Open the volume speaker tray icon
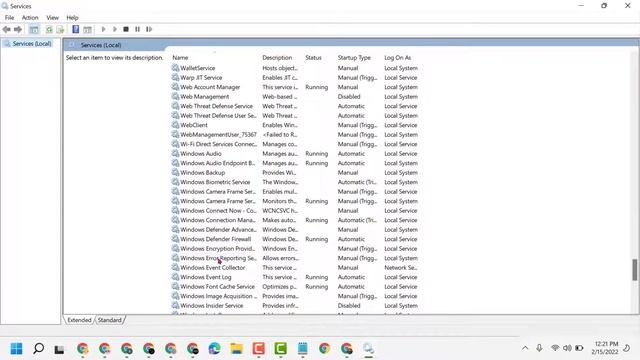The image size is (640, 360). coord(567,348)
